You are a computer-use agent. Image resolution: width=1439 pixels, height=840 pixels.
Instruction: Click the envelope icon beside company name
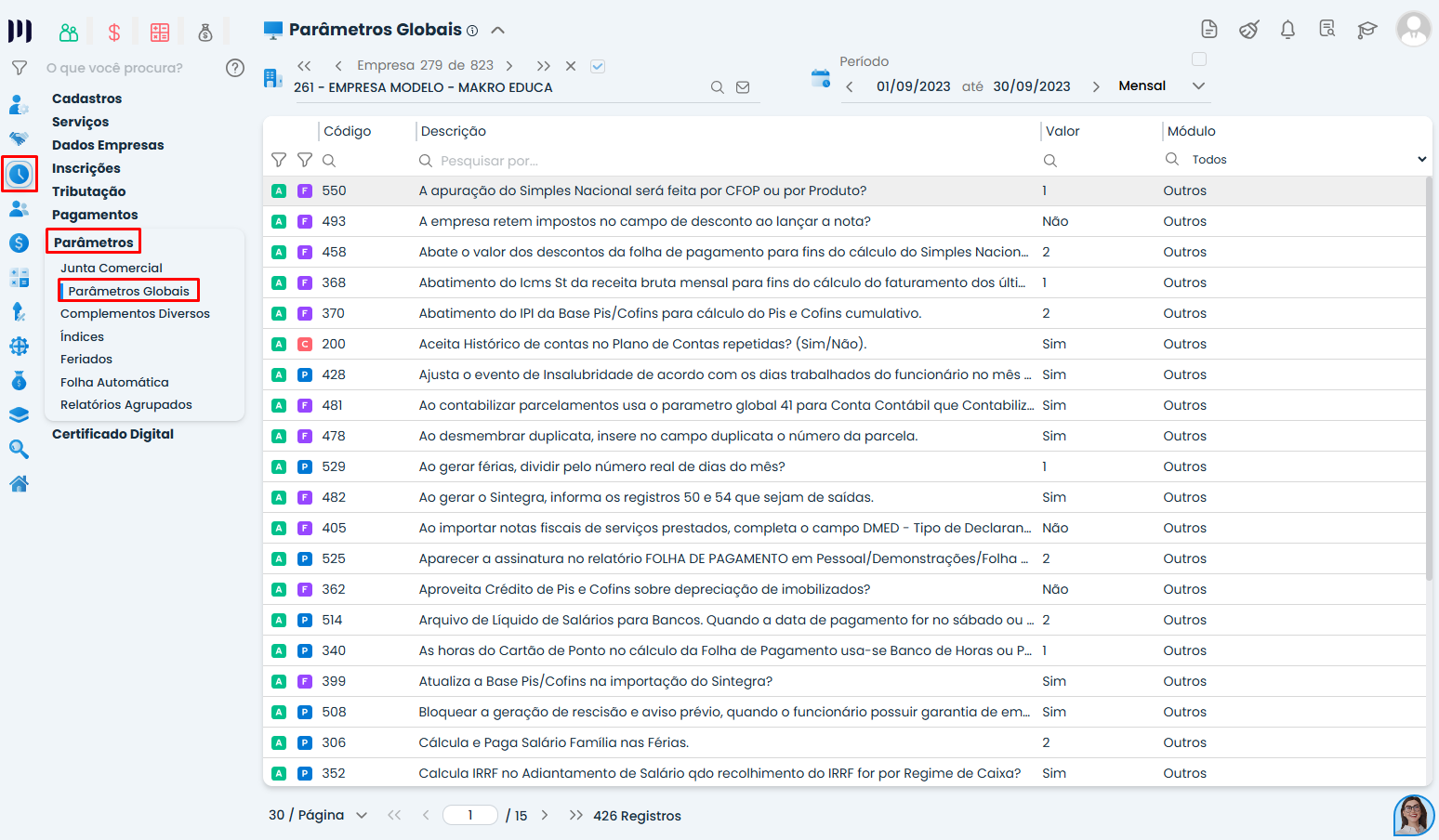(x=743, y=87)
